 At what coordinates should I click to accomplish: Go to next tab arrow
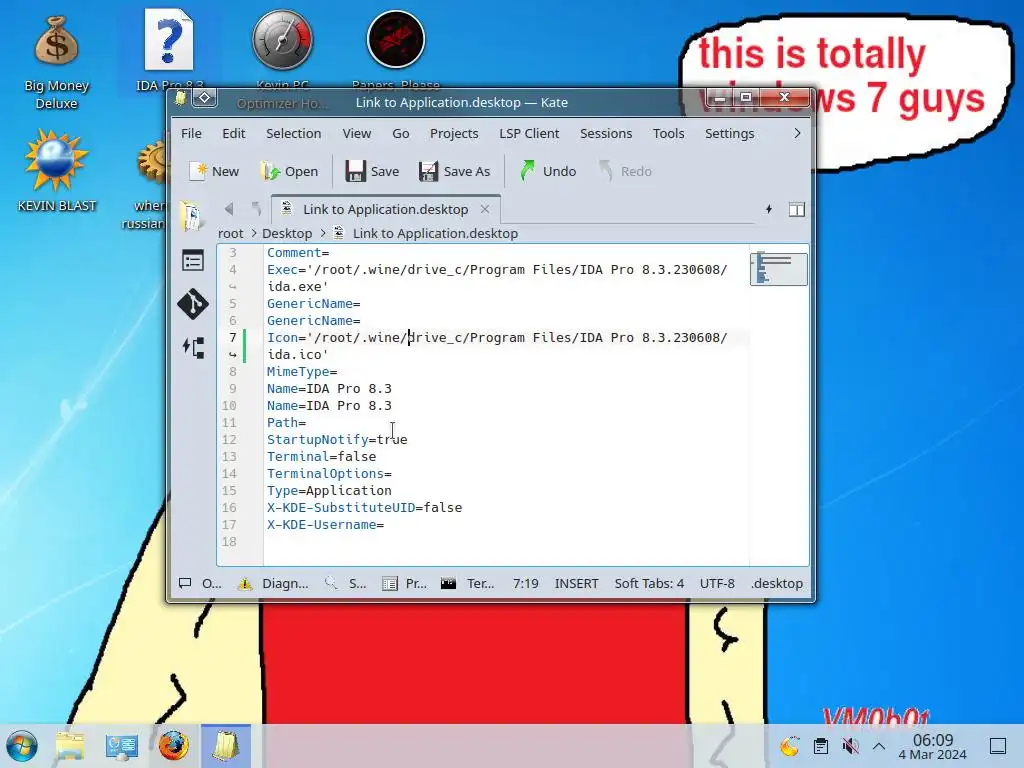[x=256, y=209]
